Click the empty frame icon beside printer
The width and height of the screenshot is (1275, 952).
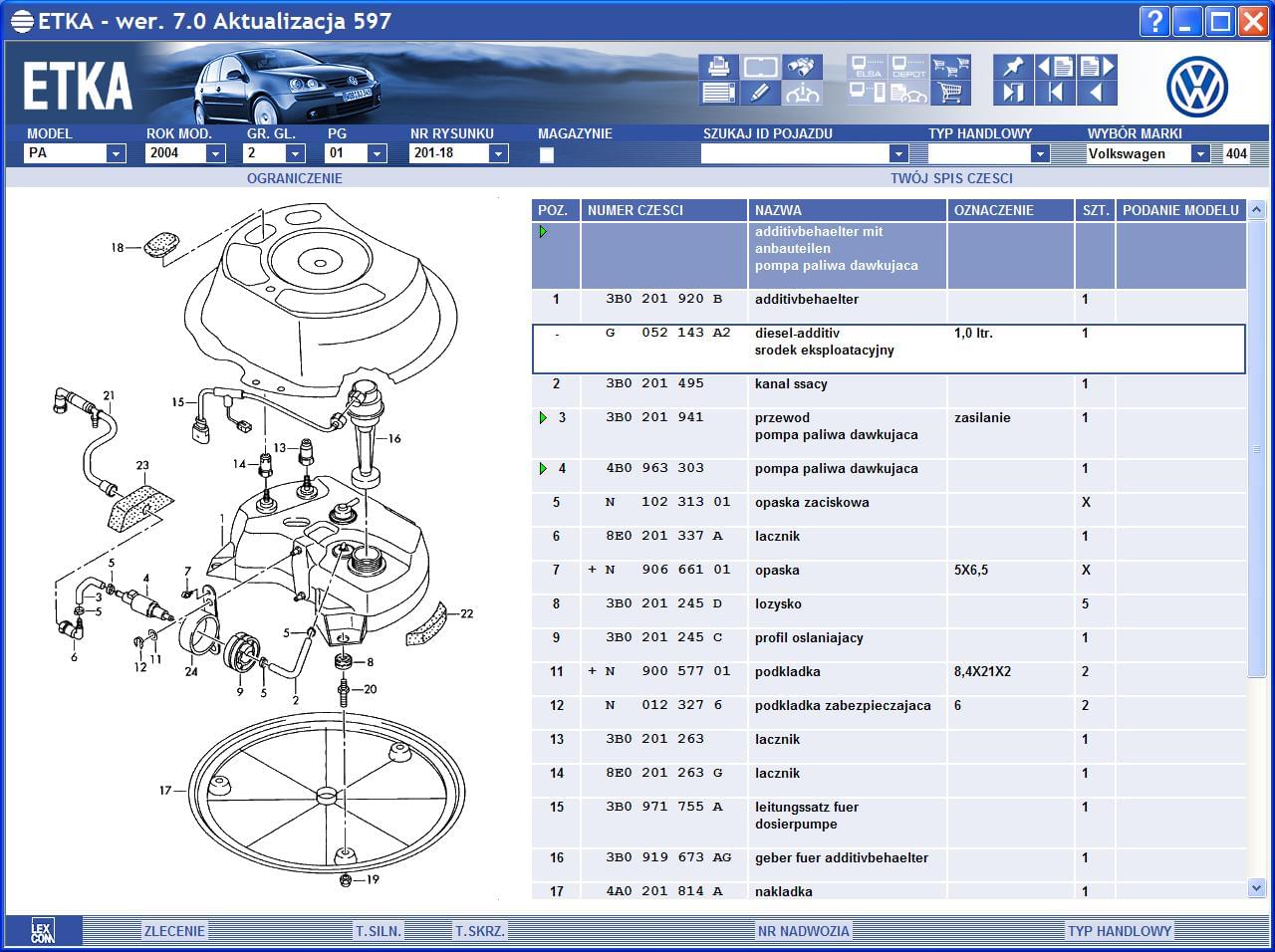[760, 67]
